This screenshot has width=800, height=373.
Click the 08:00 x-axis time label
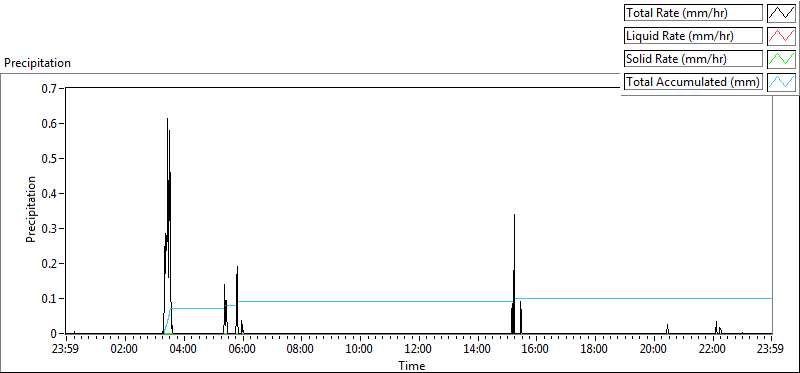(301, 350)
